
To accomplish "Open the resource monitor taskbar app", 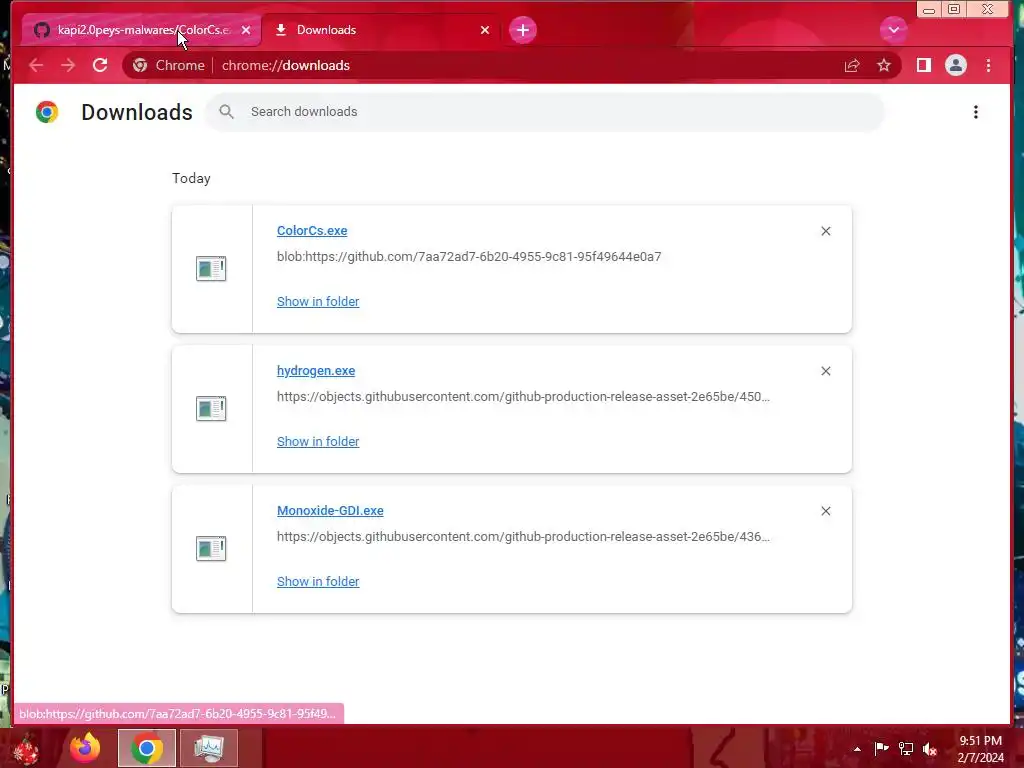I will pyautogui.click(x=208, y=748).
